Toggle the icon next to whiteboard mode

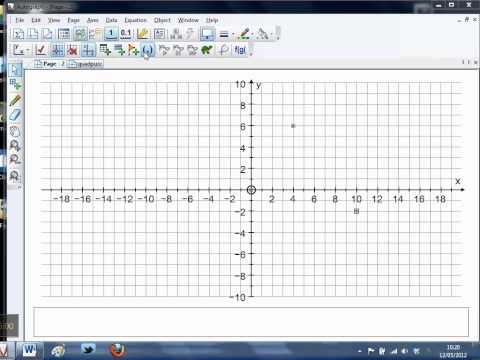95,33
